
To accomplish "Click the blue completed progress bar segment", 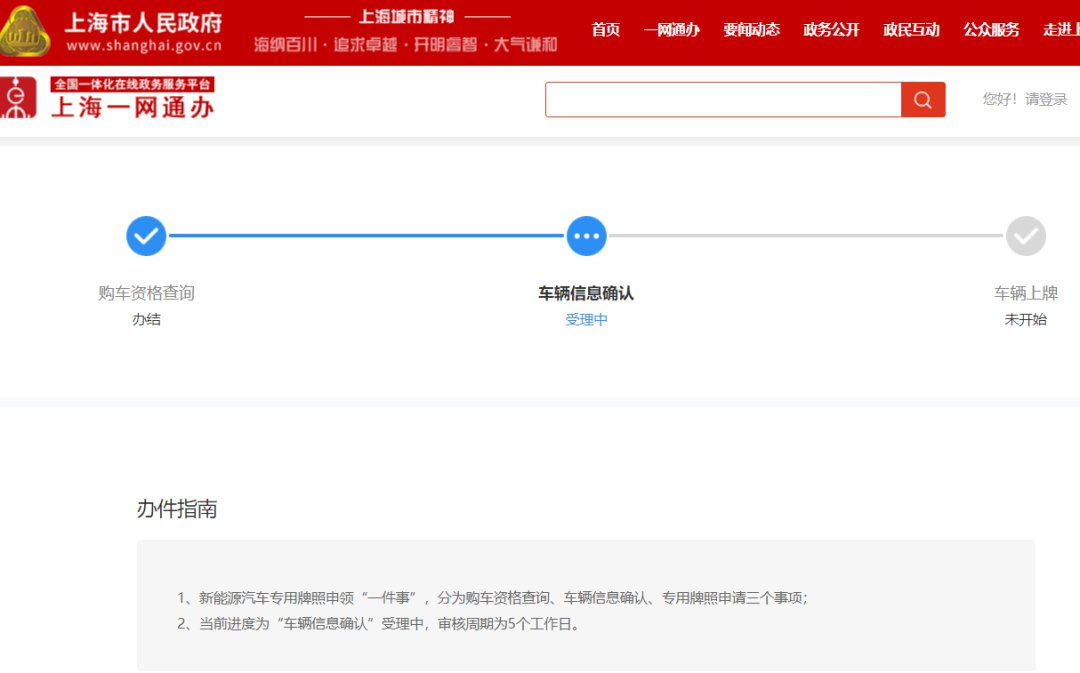I will (x=365, y=236).
